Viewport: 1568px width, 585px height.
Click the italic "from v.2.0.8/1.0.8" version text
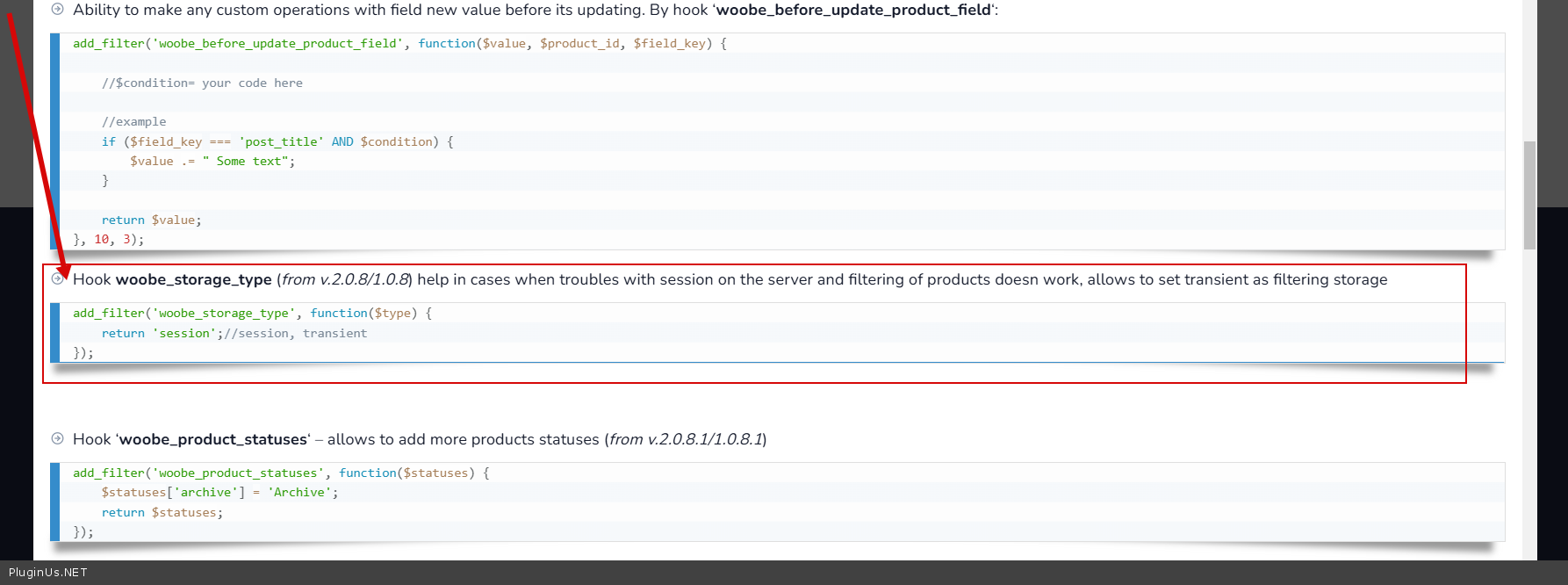tap(345, 279)
